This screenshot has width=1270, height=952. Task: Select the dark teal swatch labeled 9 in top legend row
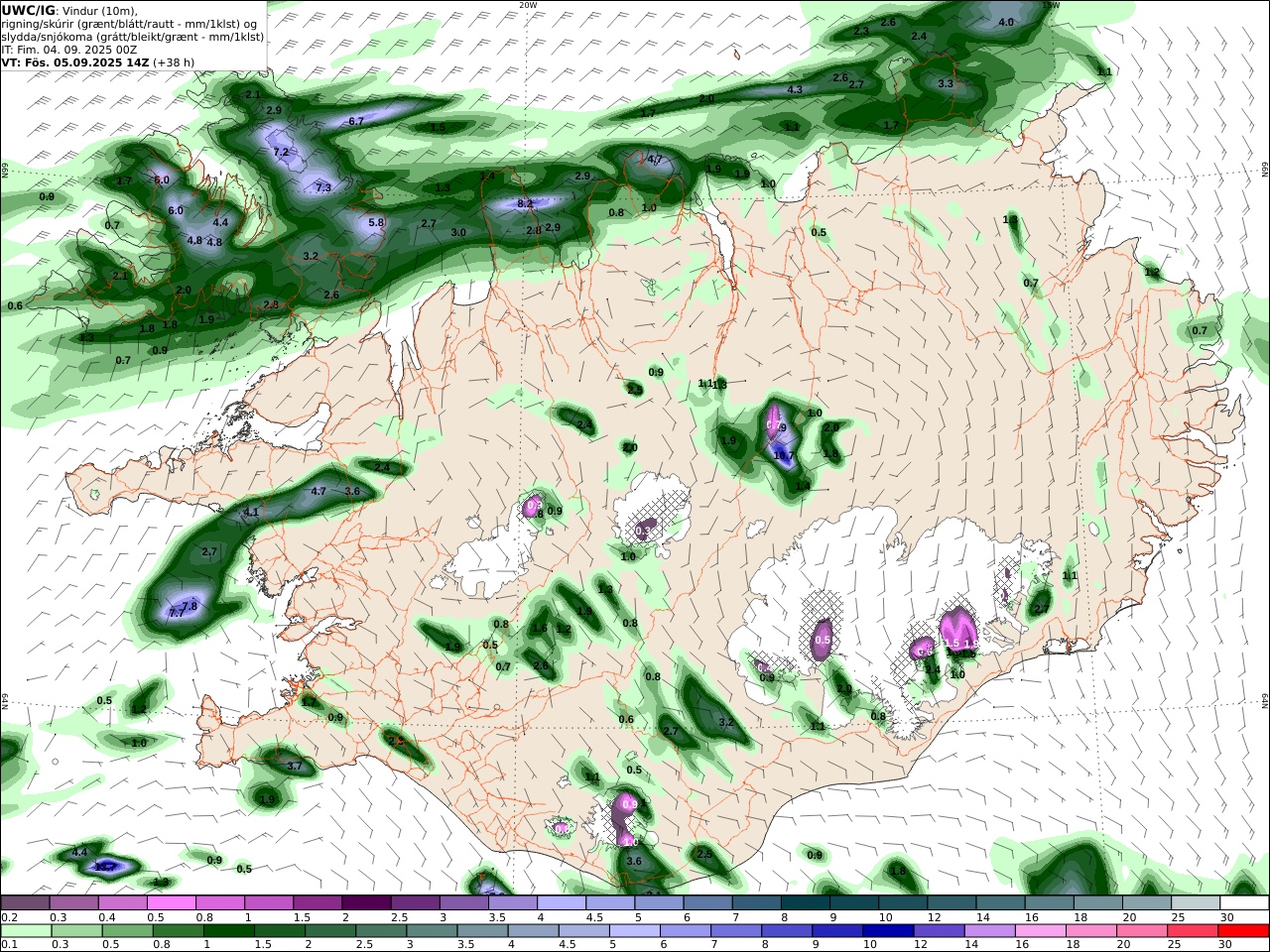(854, 903)
